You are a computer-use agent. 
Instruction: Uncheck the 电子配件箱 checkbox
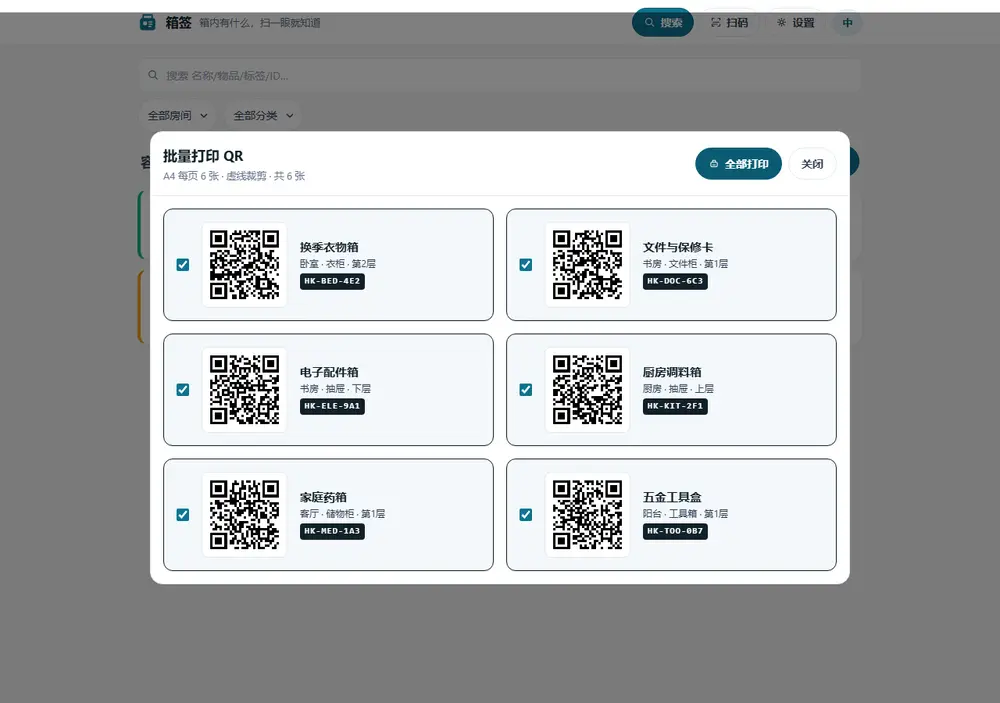183,390
